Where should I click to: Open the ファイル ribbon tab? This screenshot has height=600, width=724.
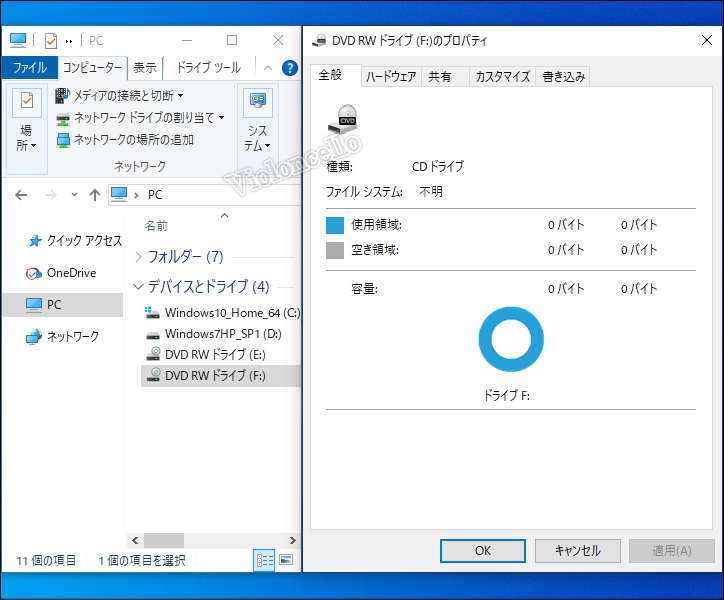[30, 68]
